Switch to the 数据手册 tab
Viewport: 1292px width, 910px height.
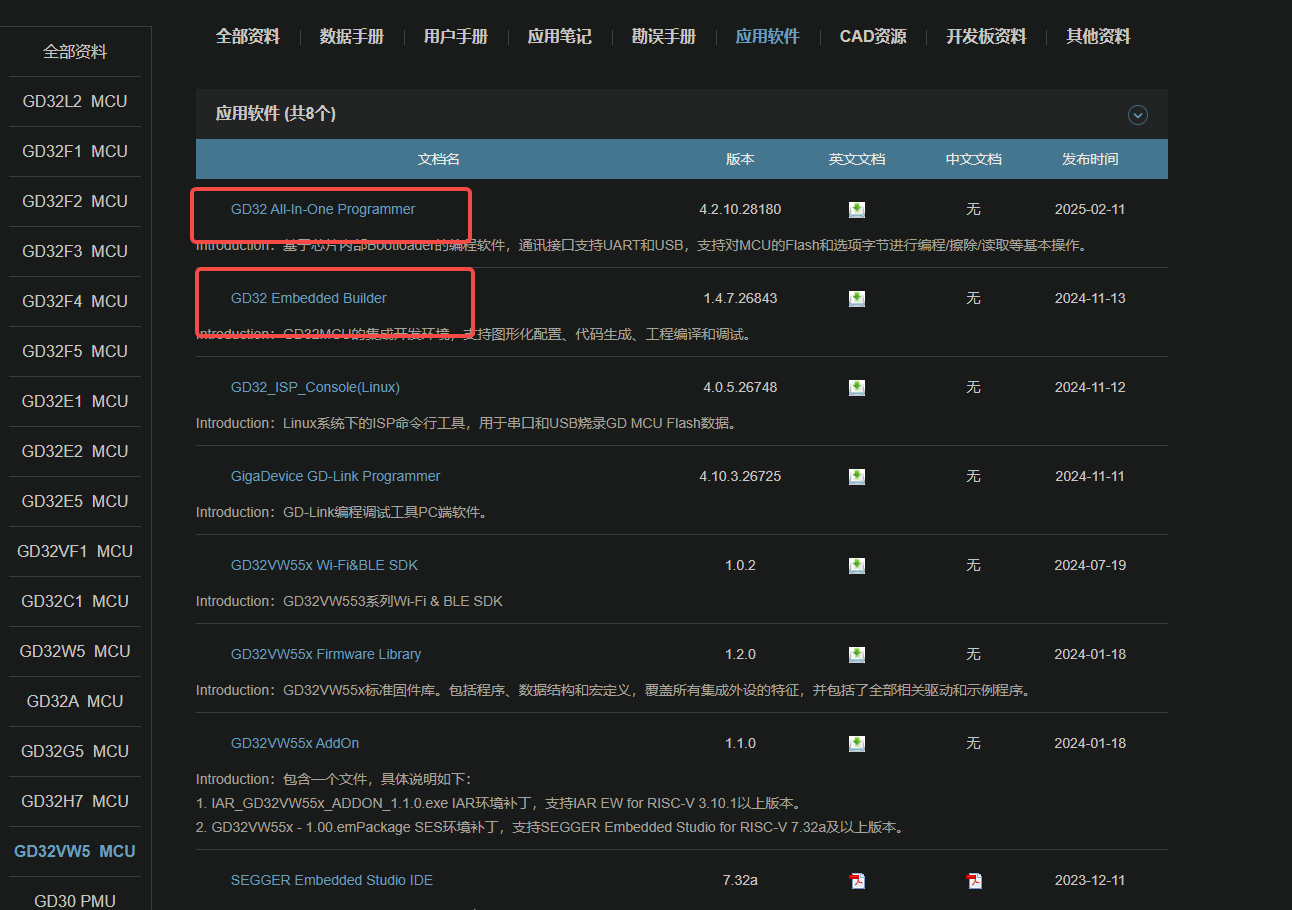pos(352,37)
